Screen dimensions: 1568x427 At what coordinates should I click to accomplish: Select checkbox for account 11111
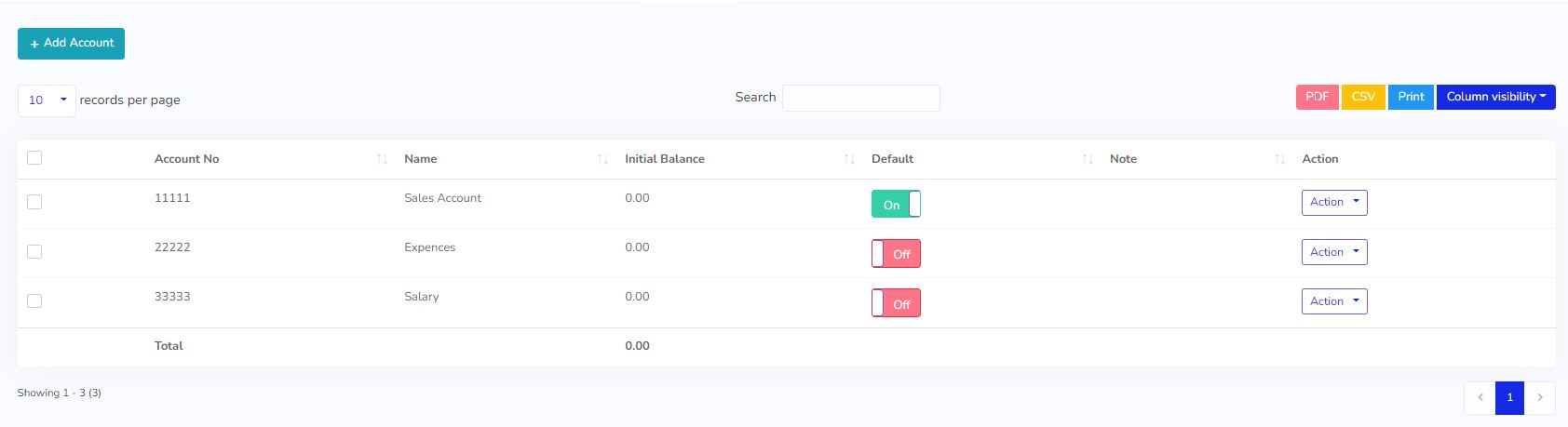pos(34,202)
